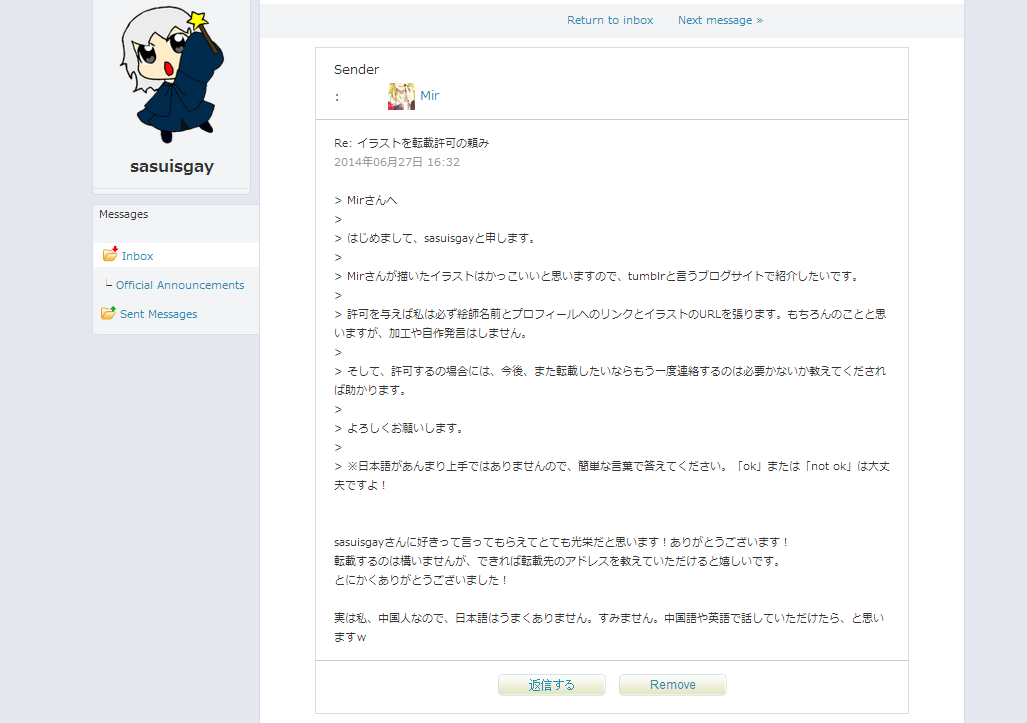Open Official Announcements in the sidebar
The height and width of the screenshot is (723, 1027).
coord(180,285)
